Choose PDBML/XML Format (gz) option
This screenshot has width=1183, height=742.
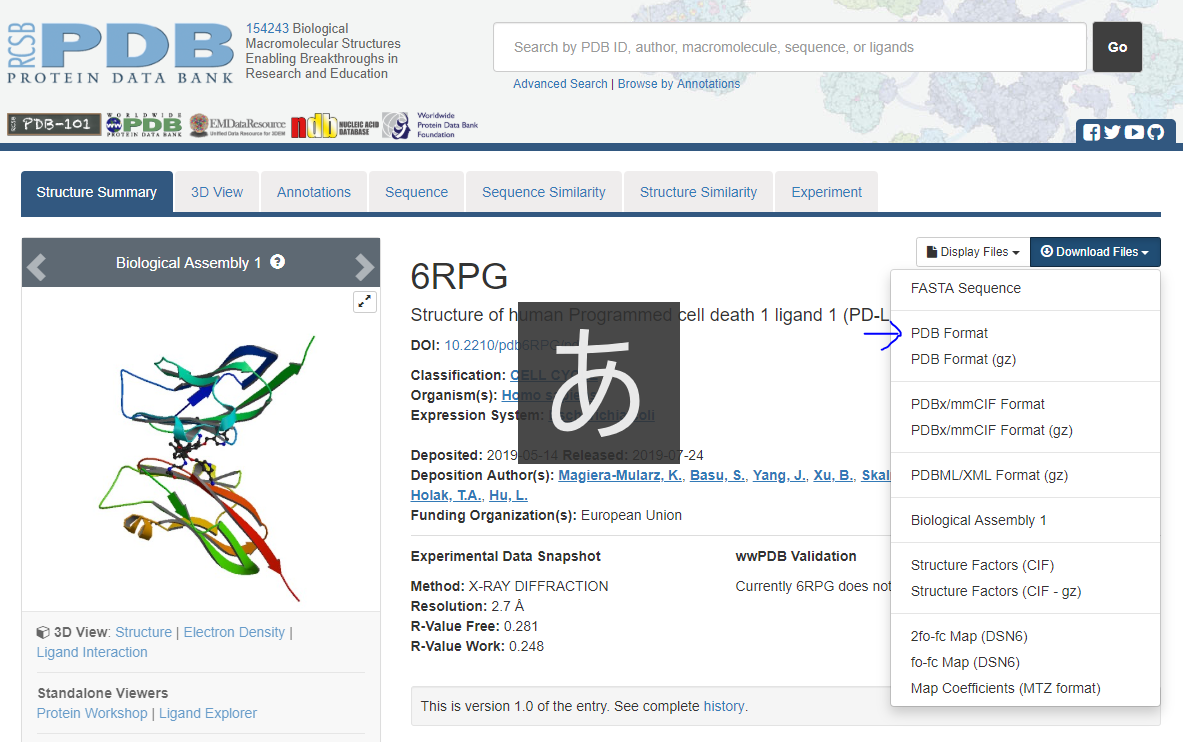[989, 475]
